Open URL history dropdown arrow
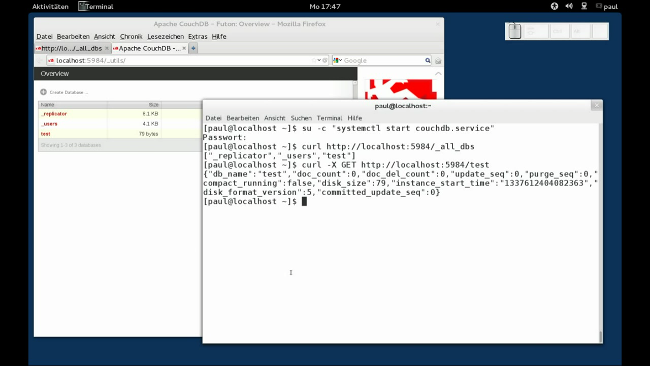Screen dimensions: 650x366 [319, 61]
